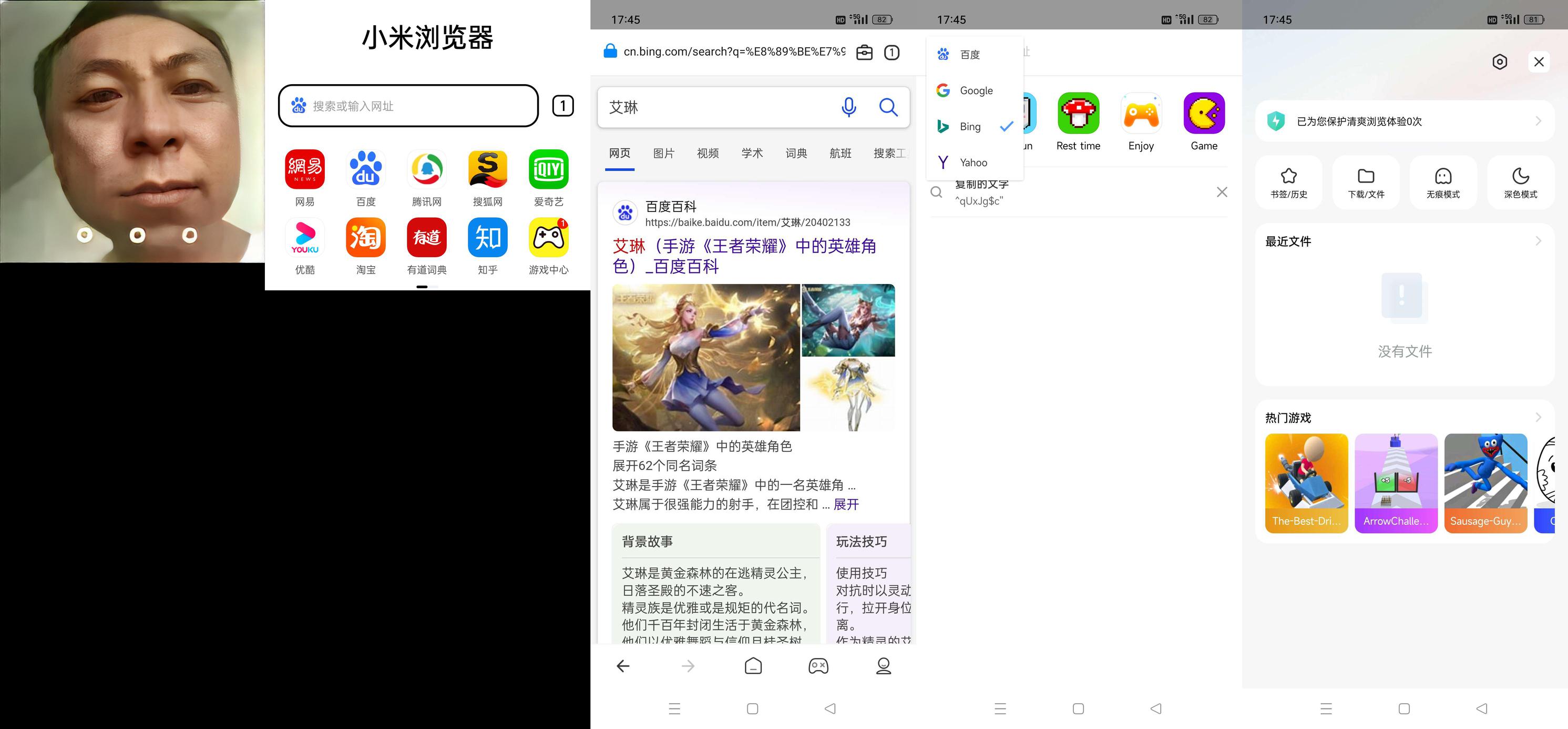Open the profile icon in bottom toolbar

883,666
